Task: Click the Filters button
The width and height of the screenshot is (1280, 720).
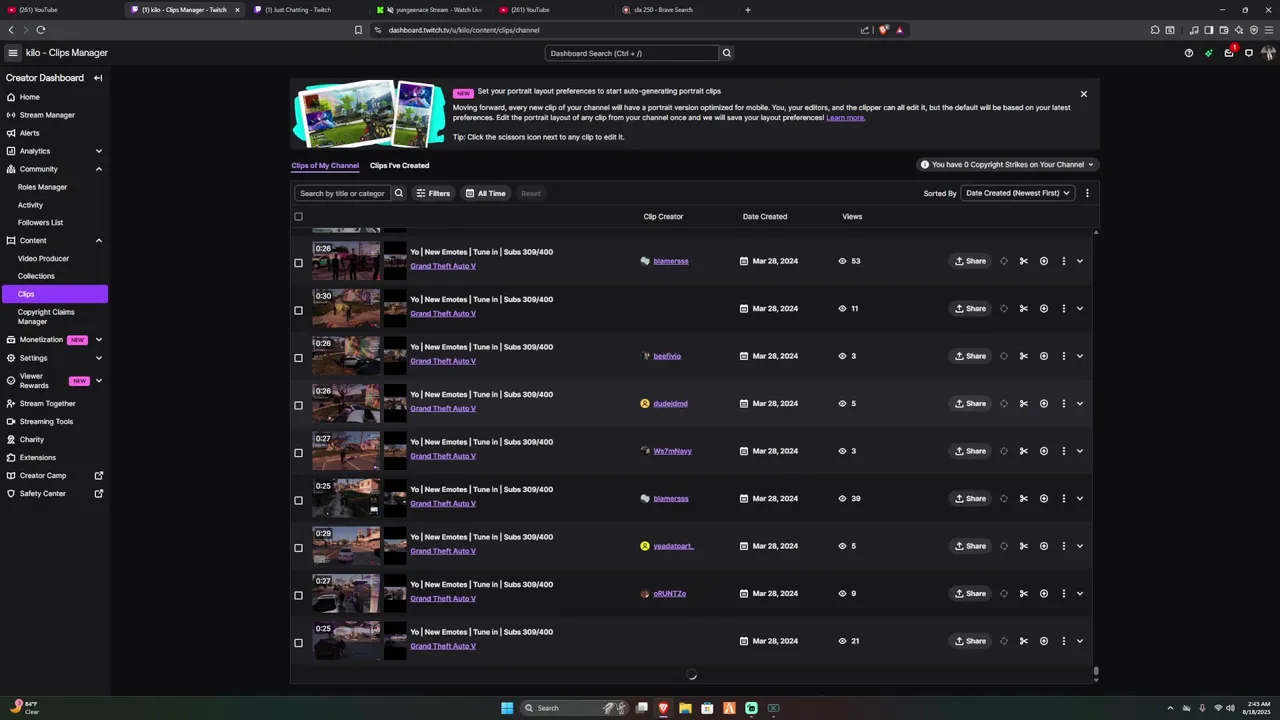Action: tap(433, 193)
